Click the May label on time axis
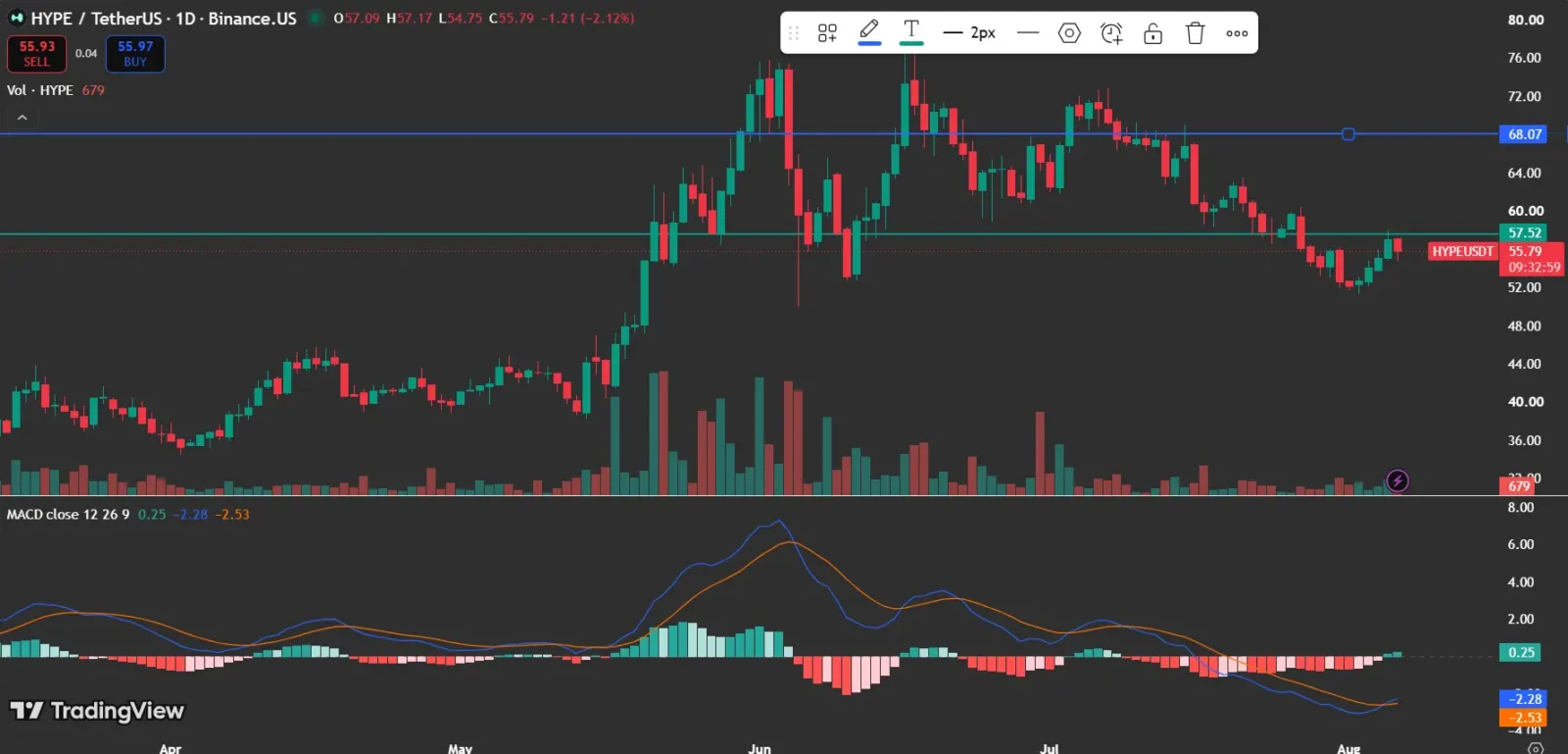Image resolution: width=1568 pixels, height=754 pixels. pyautogui.click(x=460, y=747)
